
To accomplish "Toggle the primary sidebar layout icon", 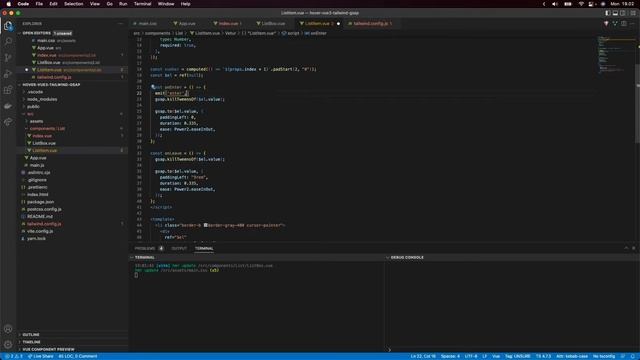I will (608, 13).
